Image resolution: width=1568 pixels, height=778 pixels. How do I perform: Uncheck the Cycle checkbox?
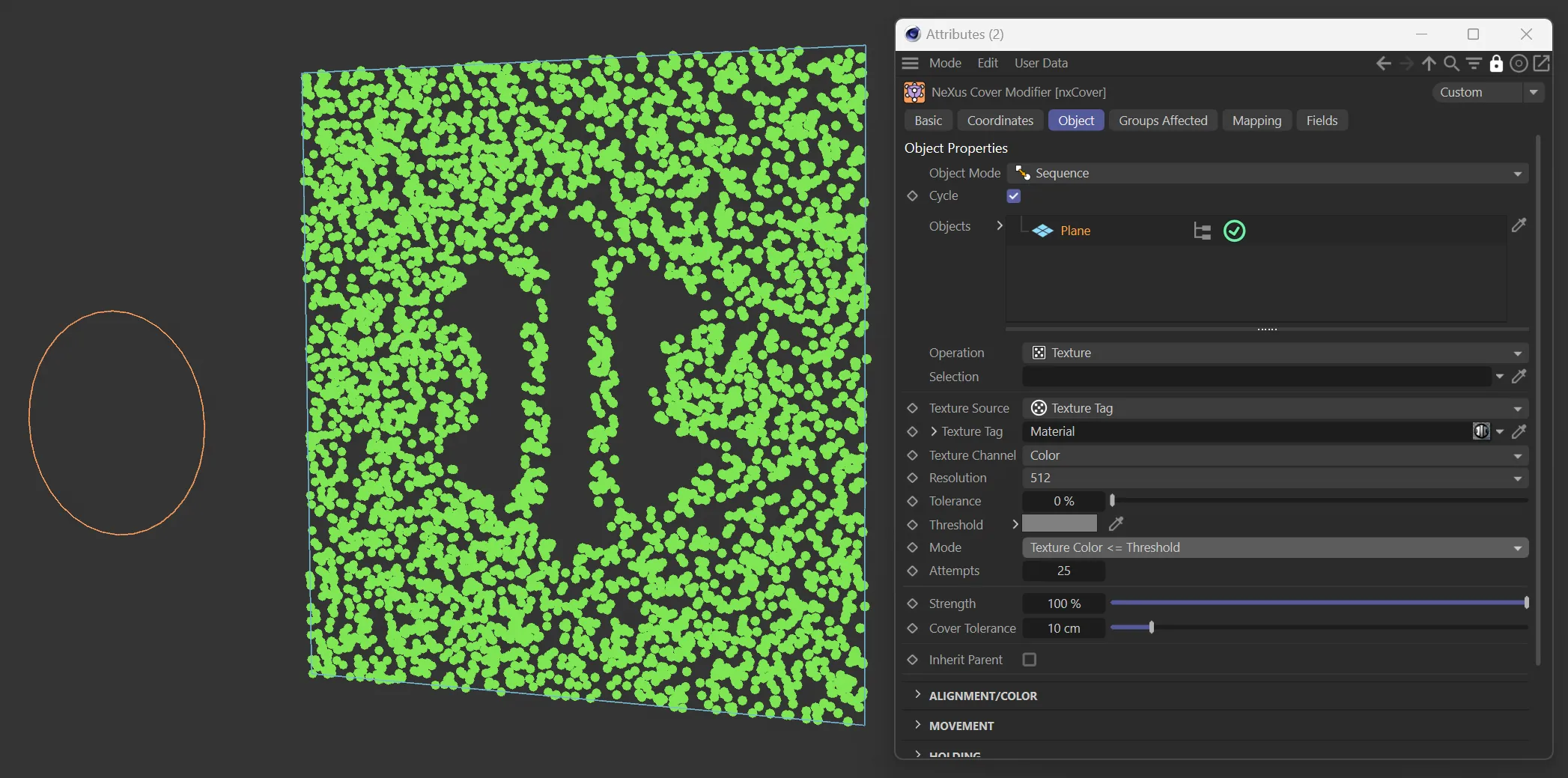[x=1014, y=196]
